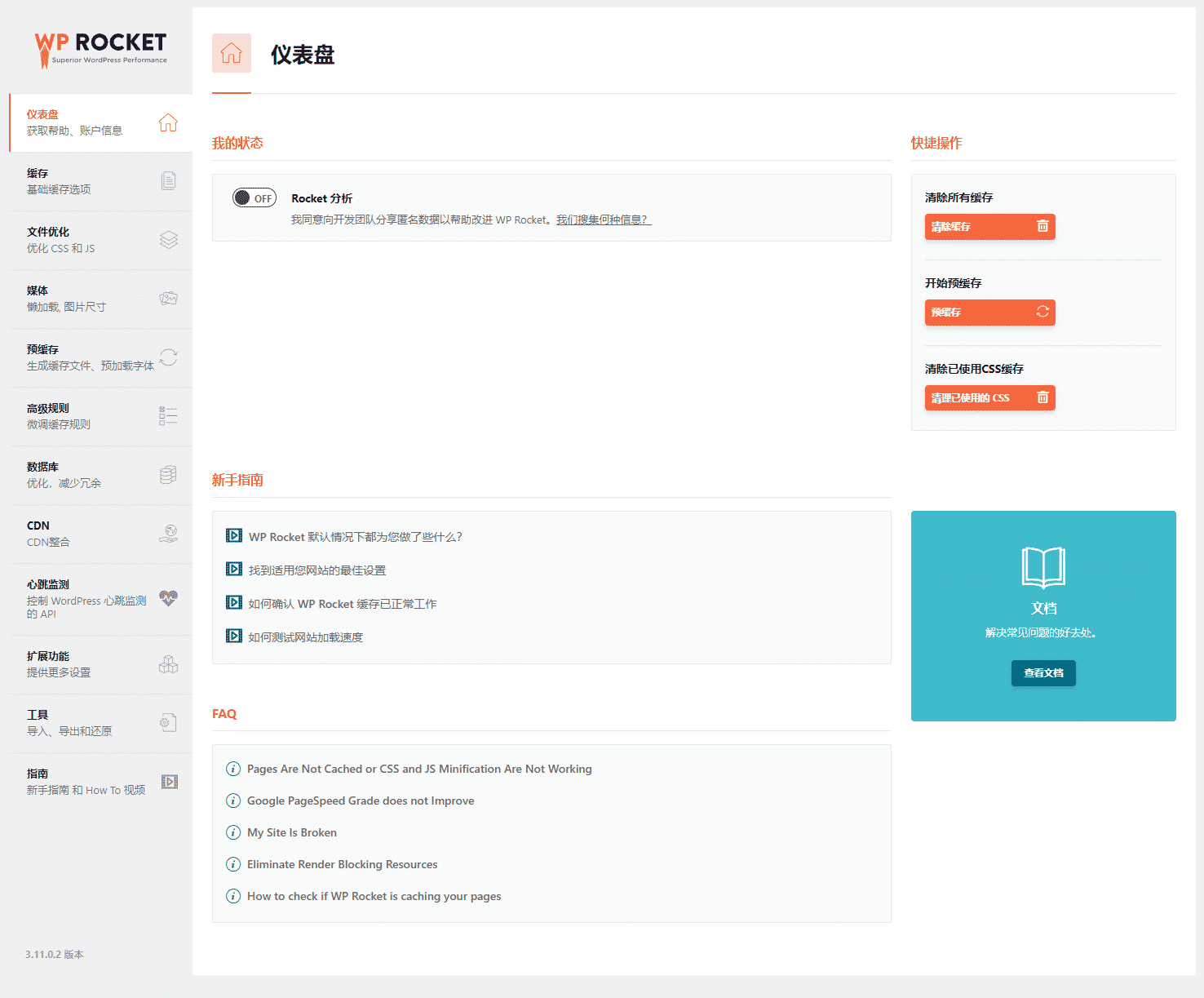Open the 心跳监测 tab

101,599
